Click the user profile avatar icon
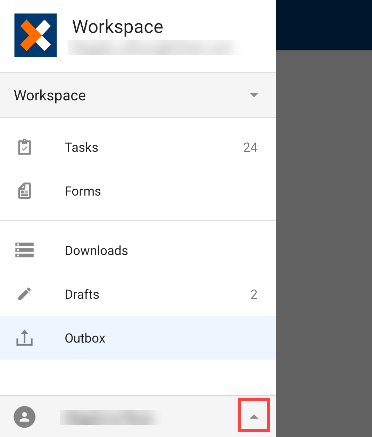372x437 pixels. (x=24, y=417)
